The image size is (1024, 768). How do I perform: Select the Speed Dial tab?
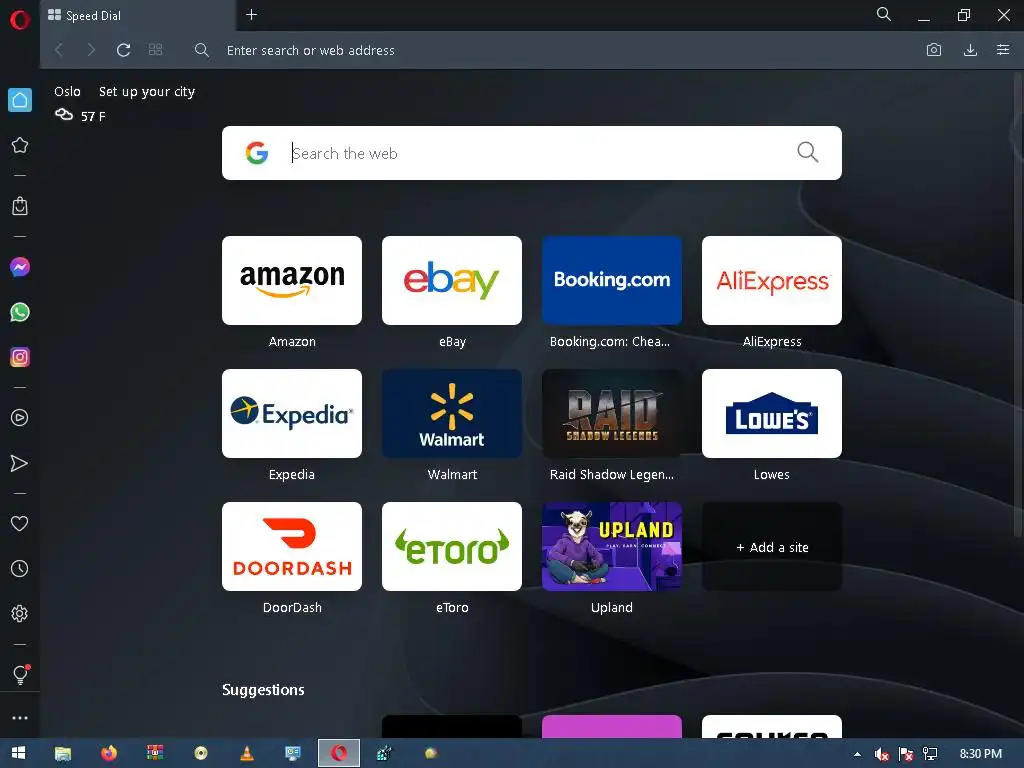tap(137, 16)
